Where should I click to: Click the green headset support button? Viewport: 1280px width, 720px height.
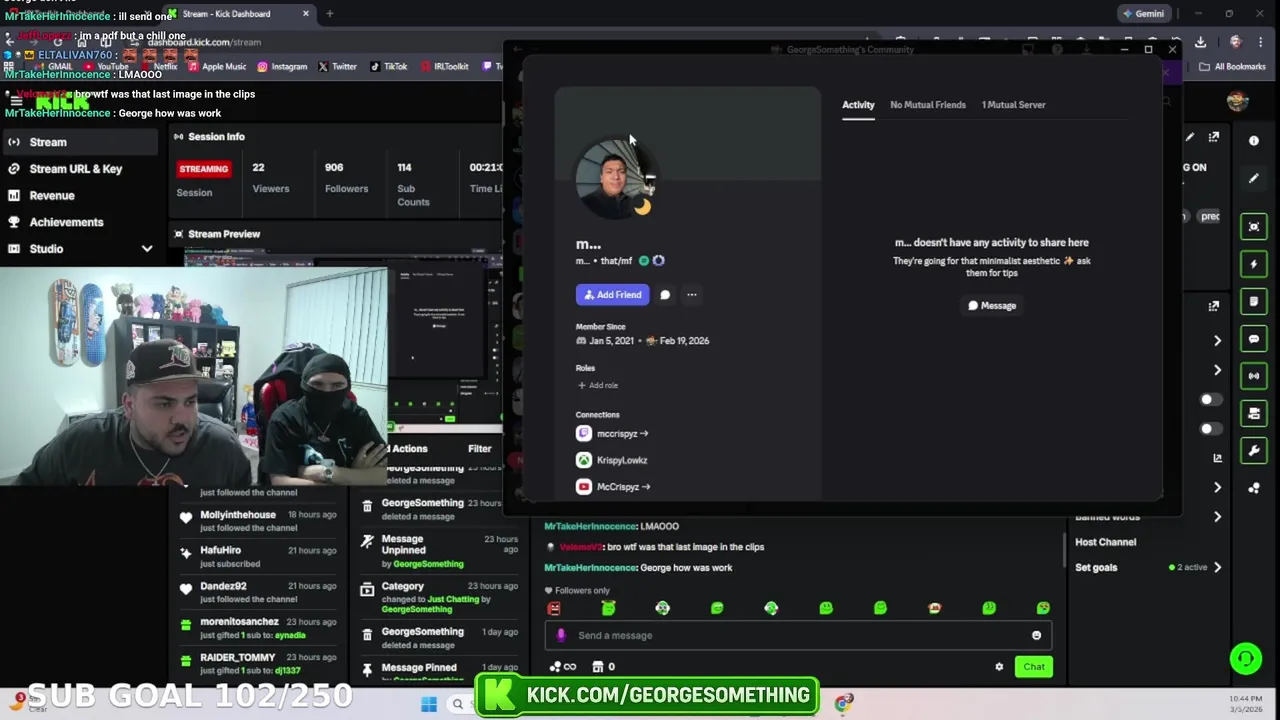[1246, 659]
